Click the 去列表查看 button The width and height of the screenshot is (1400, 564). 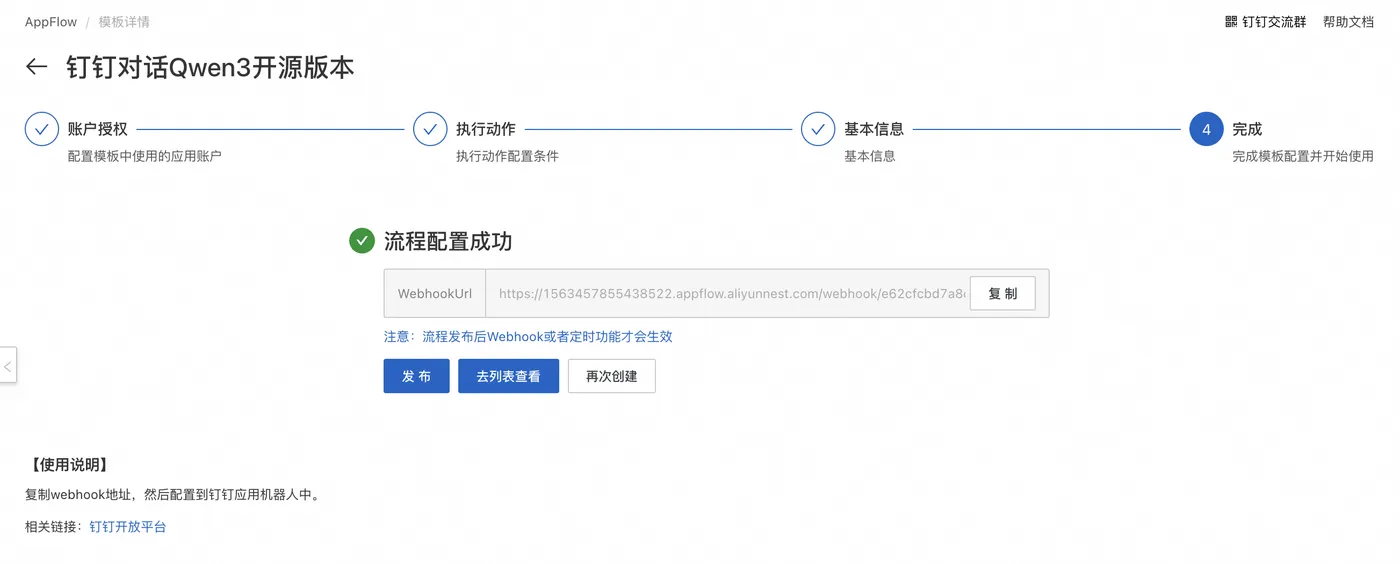click(508, 376)
